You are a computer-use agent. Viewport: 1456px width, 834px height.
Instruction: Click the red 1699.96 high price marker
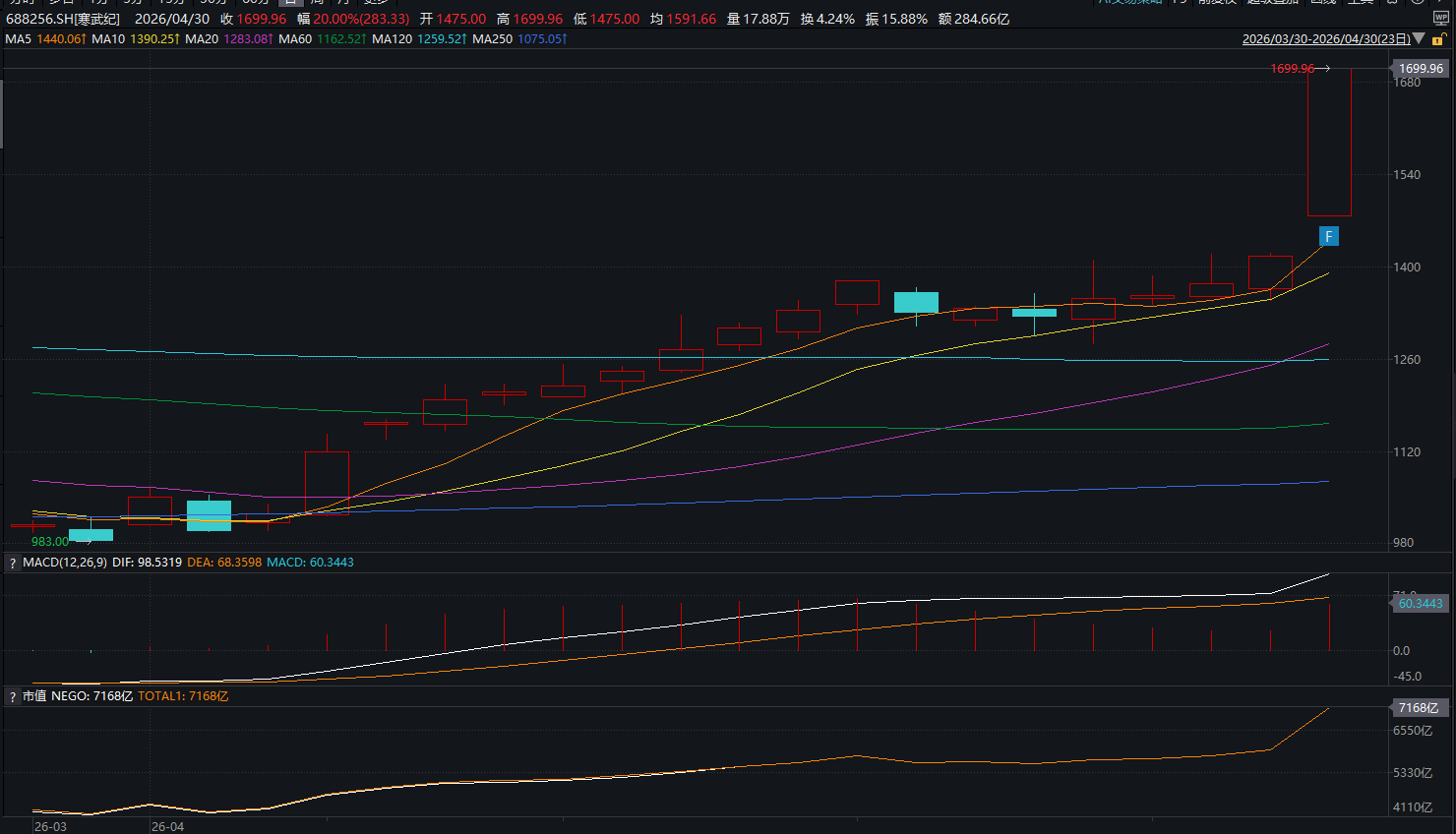1292,69
